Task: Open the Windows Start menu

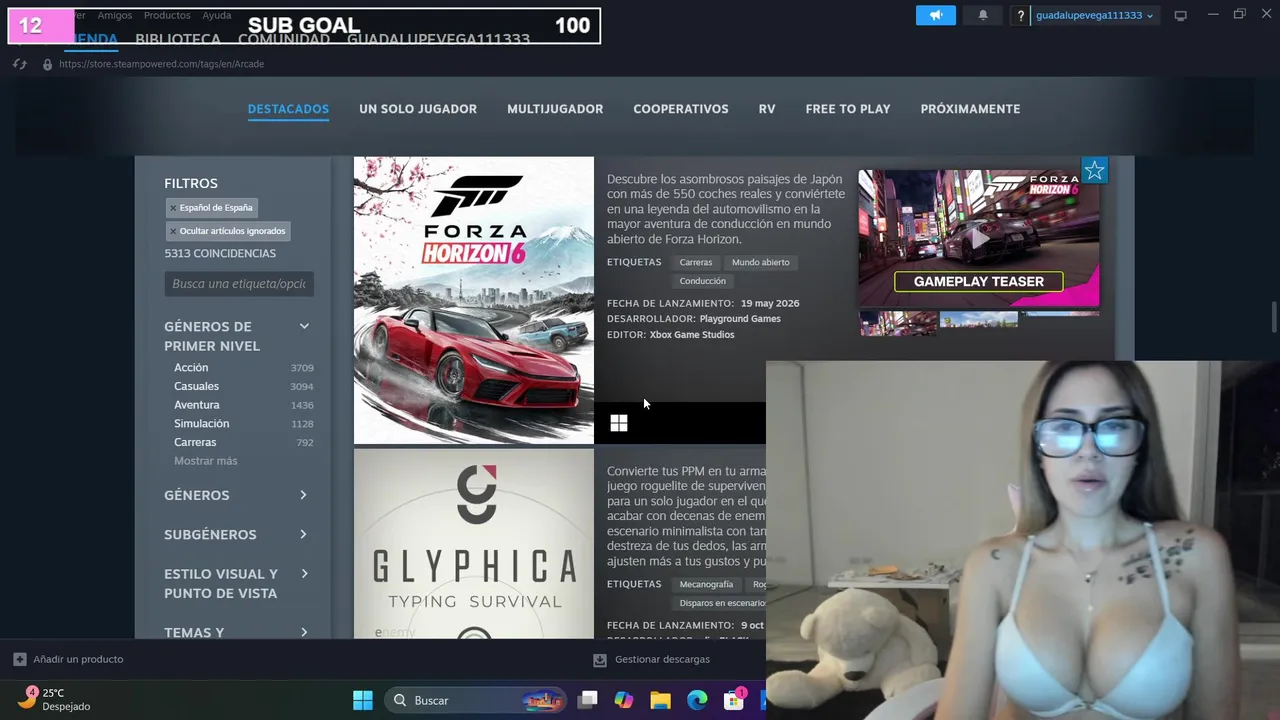Action: click(x=363, y=700)
